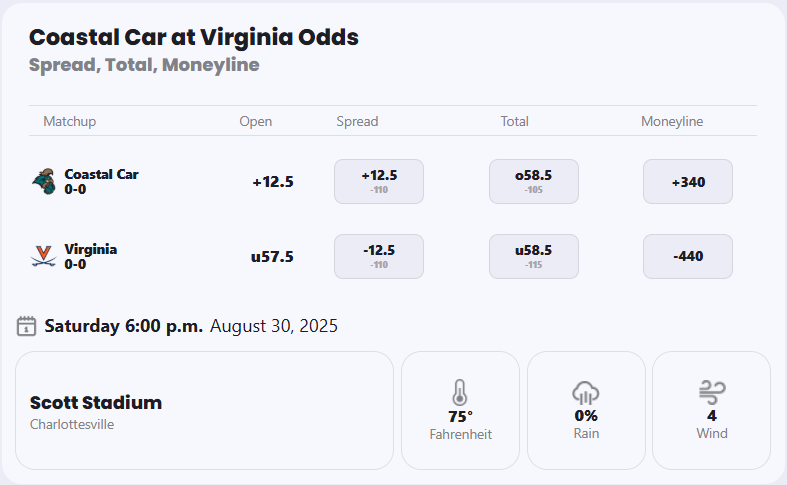Select Coastal Car +12.5 spread button

(x=379, y=181)
